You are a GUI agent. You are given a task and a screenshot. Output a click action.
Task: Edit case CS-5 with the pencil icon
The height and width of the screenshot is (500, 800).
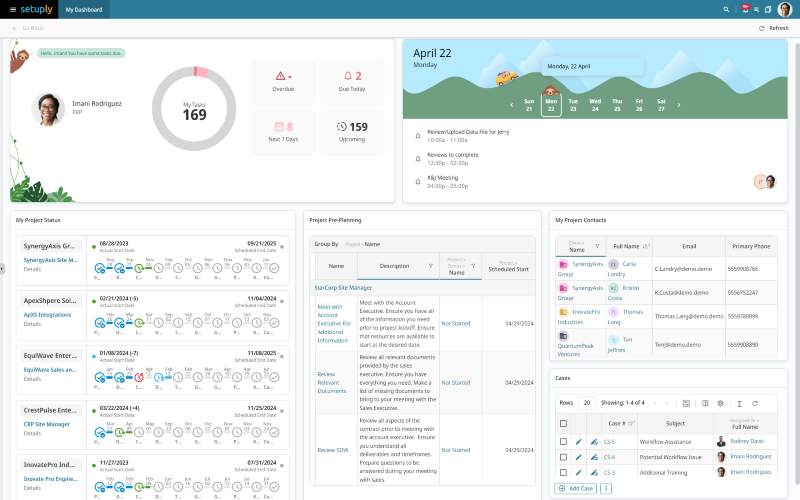pyautogui.click(x=579, y=442)
